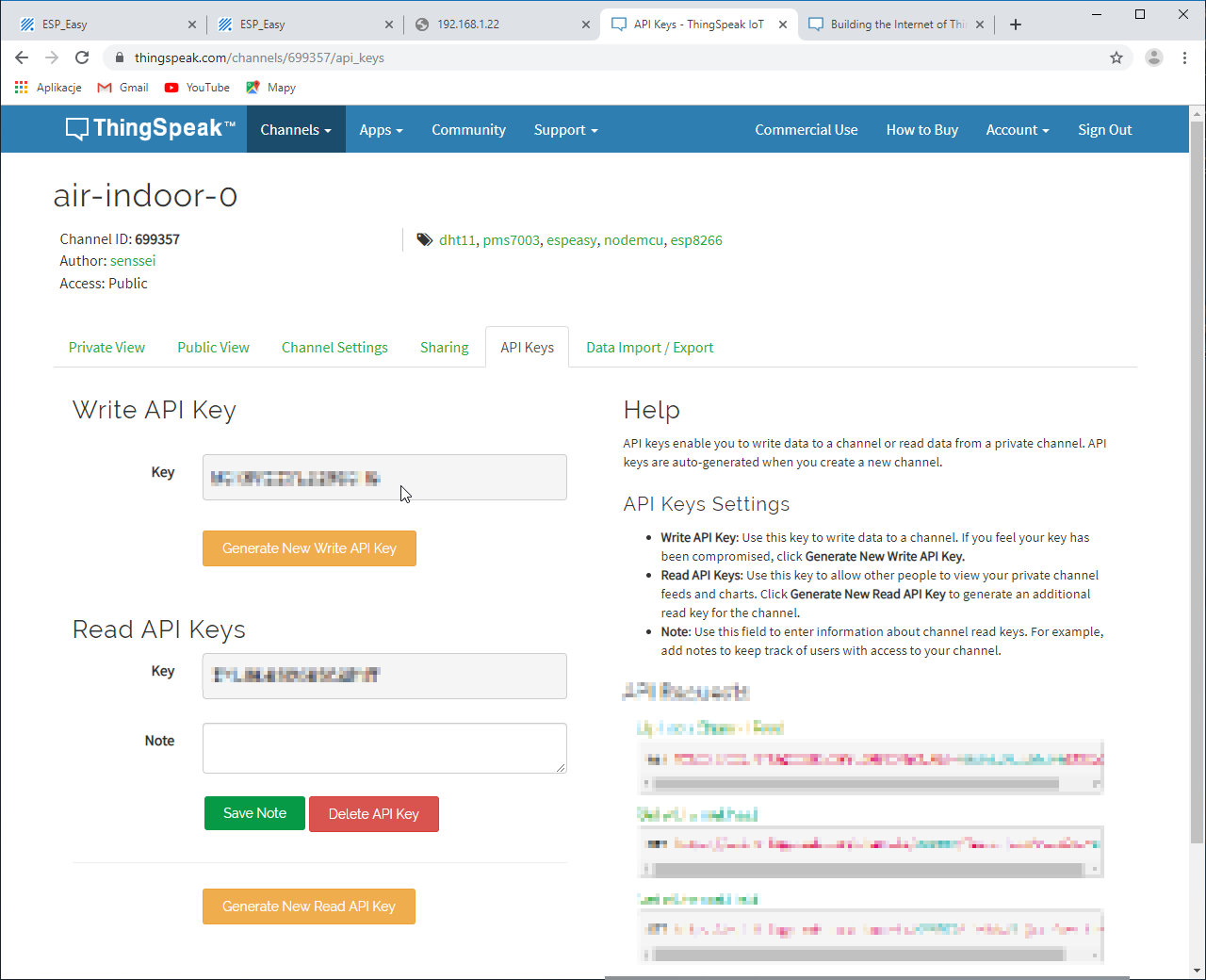
Task: Expand the Account dropdown menu
Action: click(x=1018, y=130)
